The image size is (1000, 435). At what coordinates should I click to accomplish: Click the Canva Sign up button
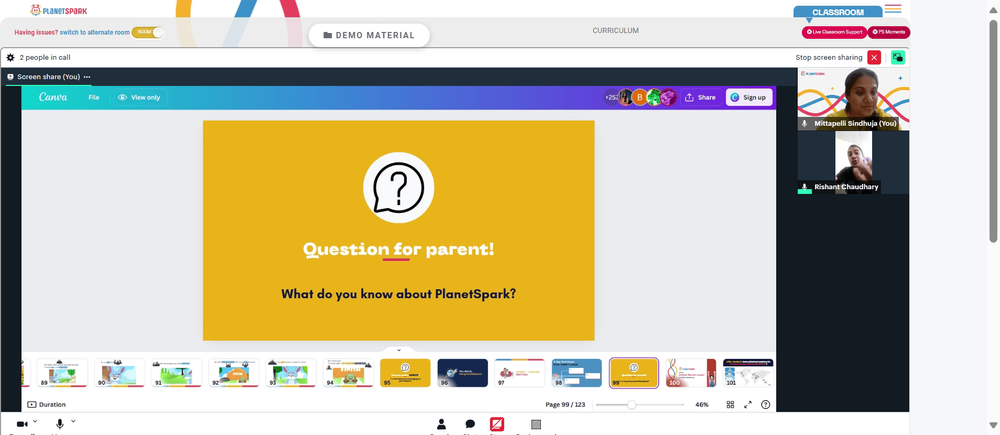[x=749, y=98]
